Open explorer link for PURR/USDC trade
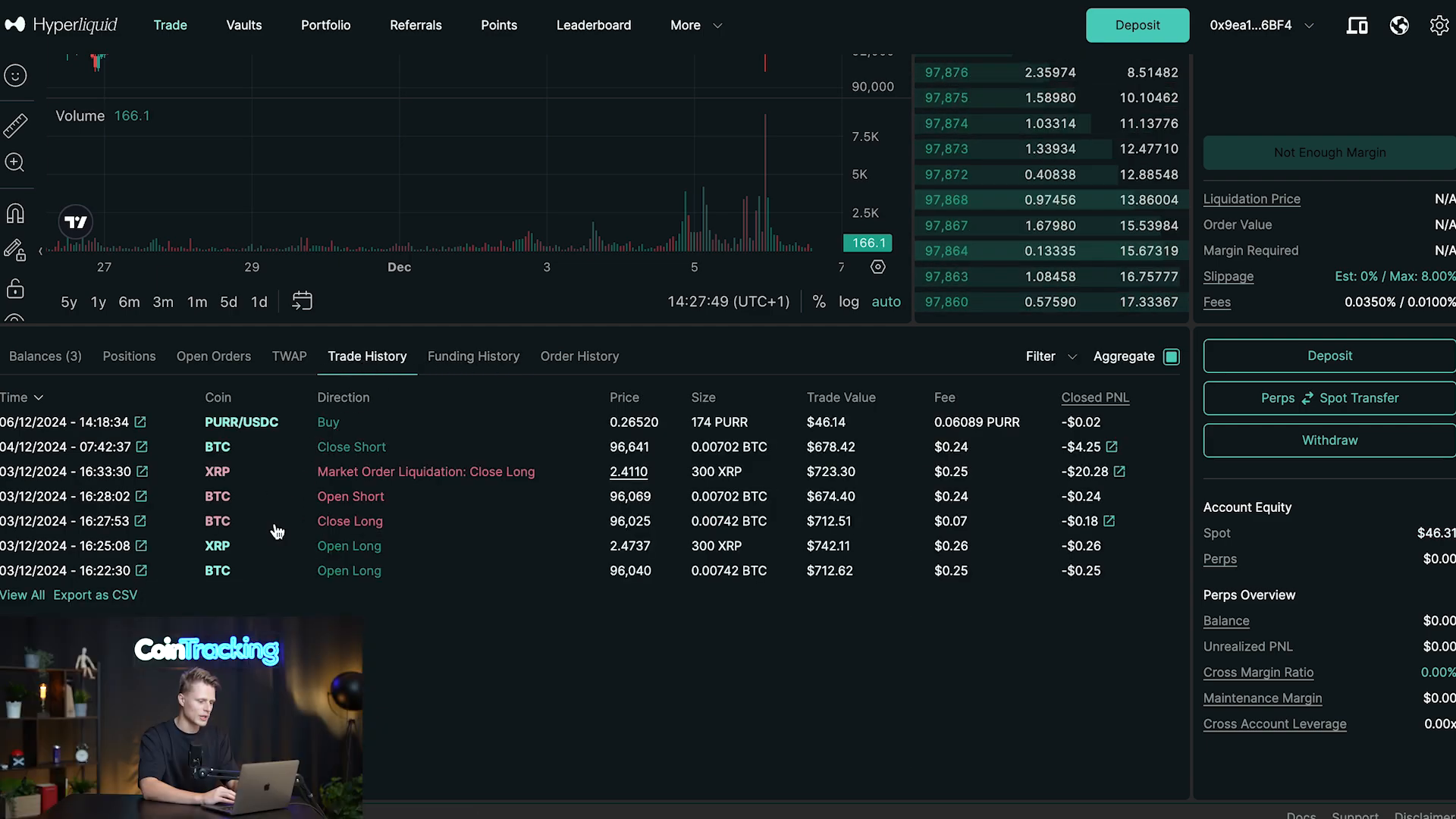 click(140, 422)
